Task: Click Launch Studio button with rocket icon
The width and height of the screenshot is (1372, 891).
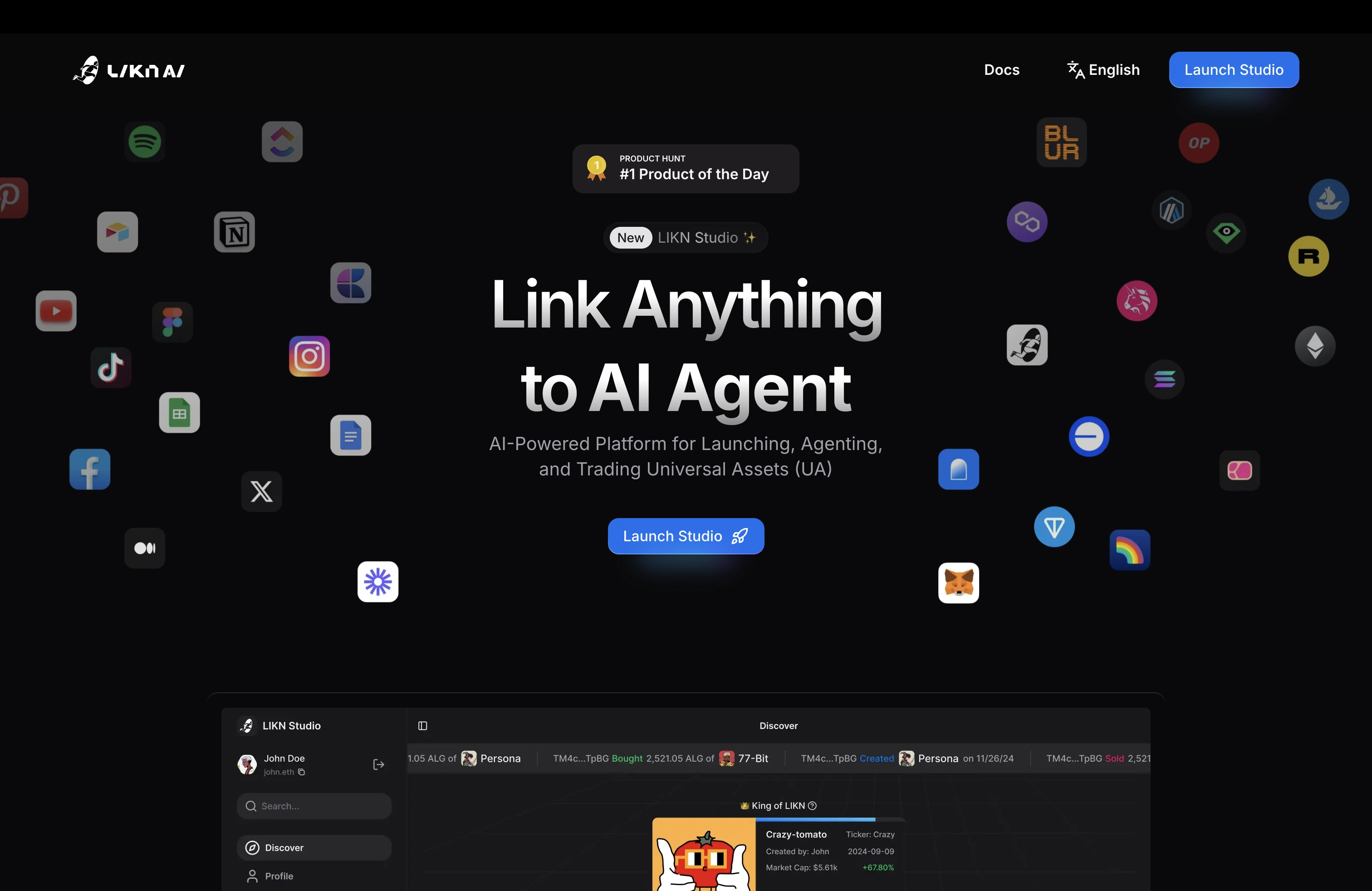Action: pyautogui.click(x=686, y=536)
